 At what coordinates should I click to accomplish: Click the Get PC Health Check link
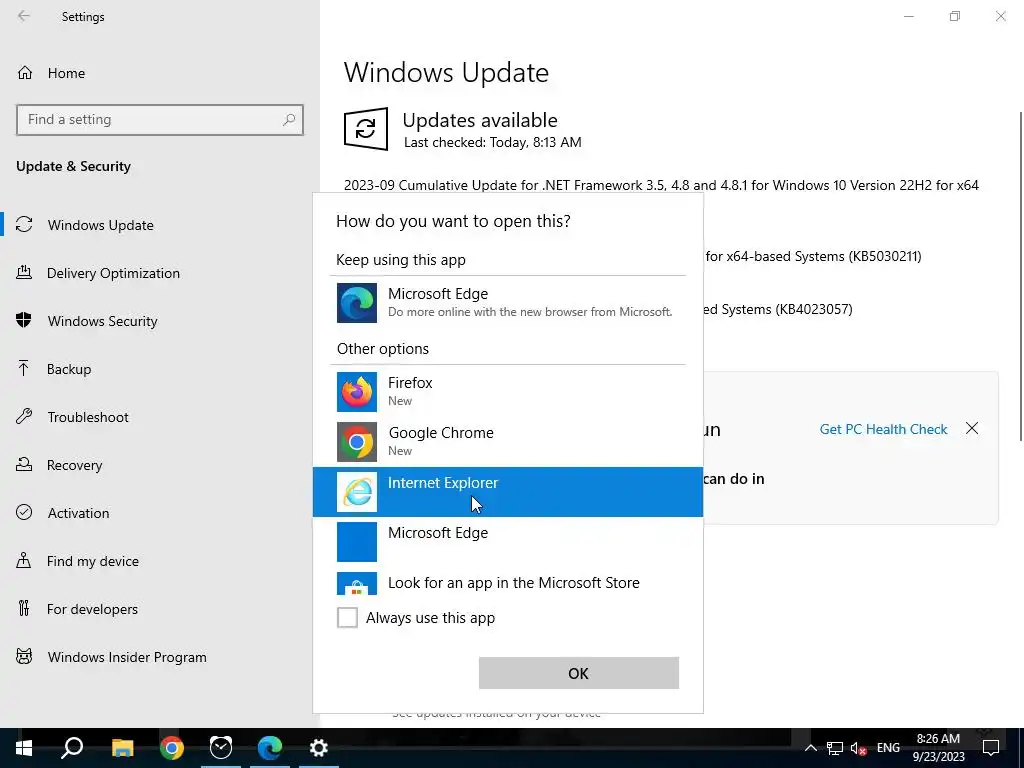(x=883, y=429)
